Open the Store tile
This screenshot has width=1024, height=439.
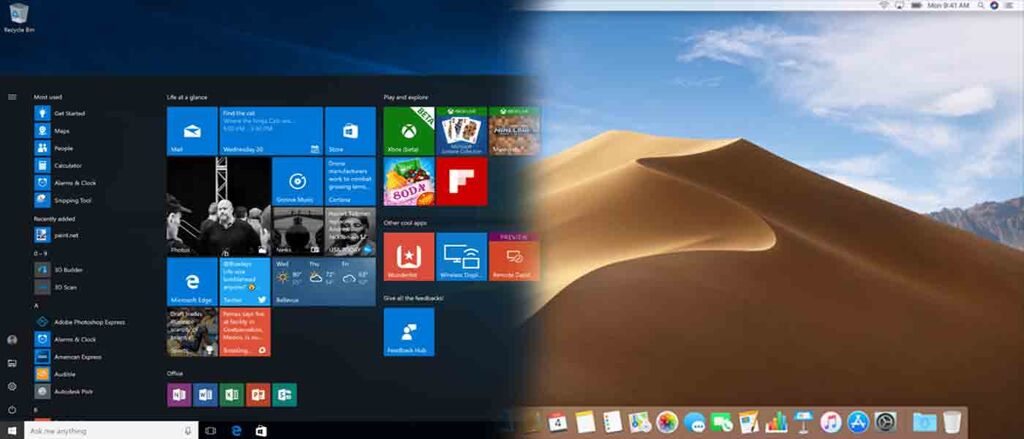[350, 131]
